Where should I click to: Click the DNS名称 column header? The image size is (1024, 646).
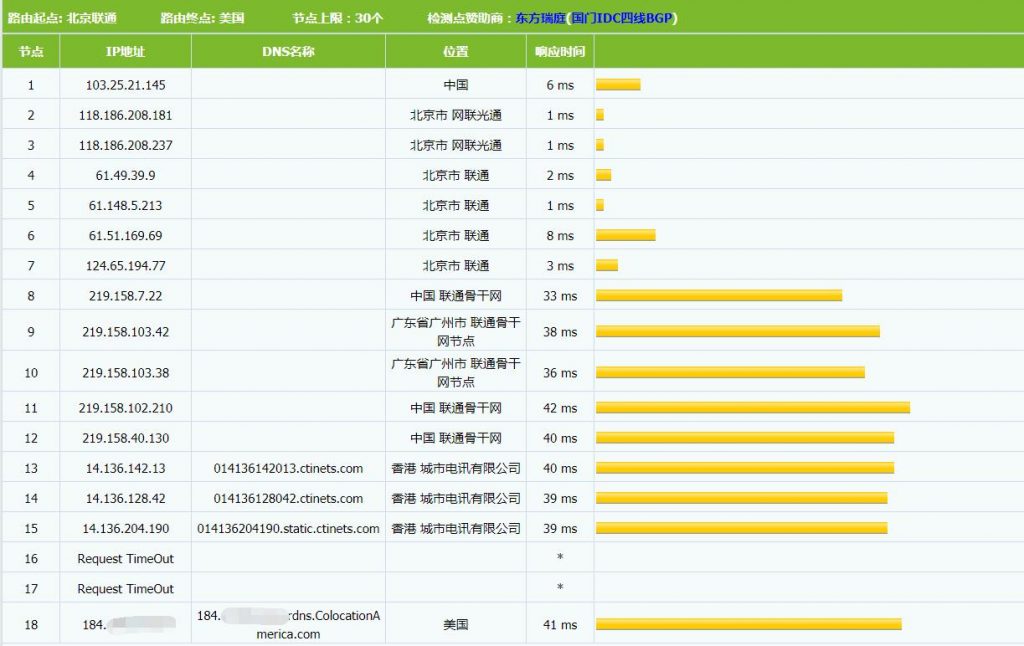288,52
